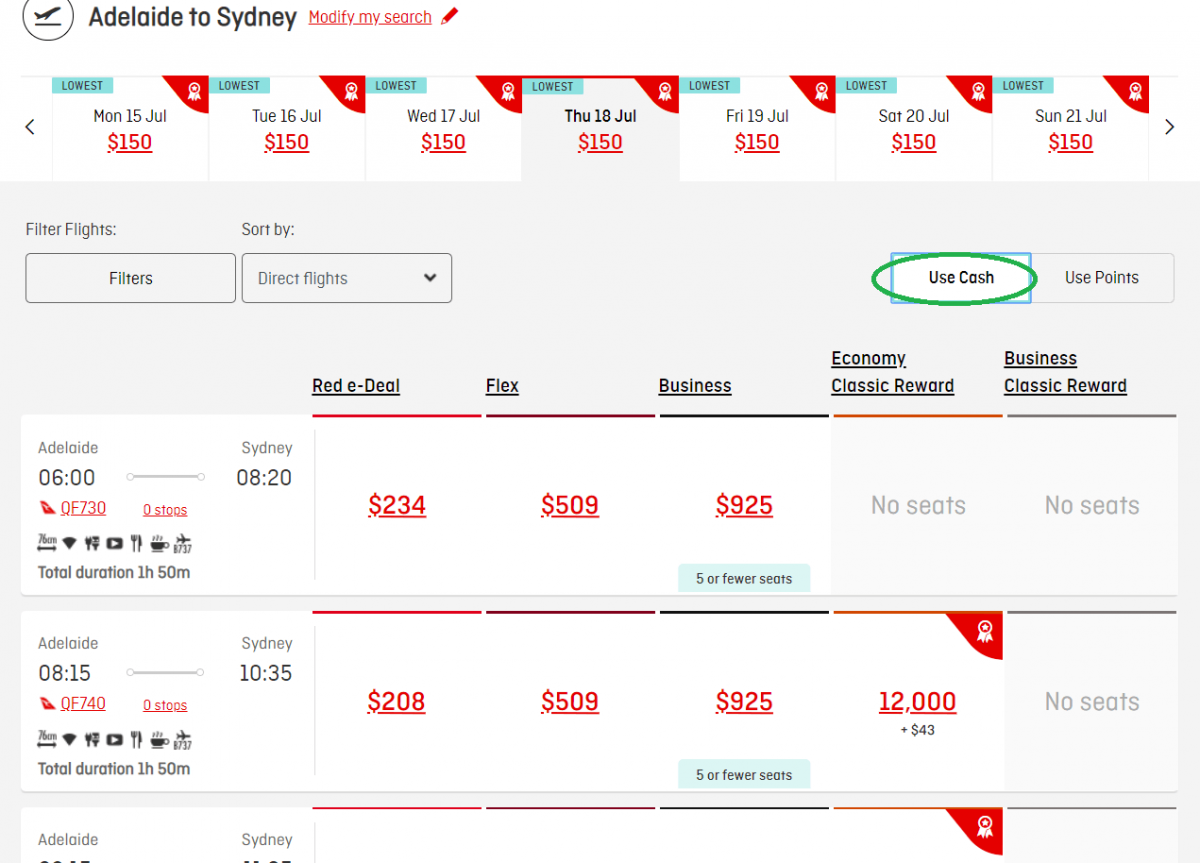
Task: Click 'Total duration 1h 50m' on QF730
Action: 114,573
